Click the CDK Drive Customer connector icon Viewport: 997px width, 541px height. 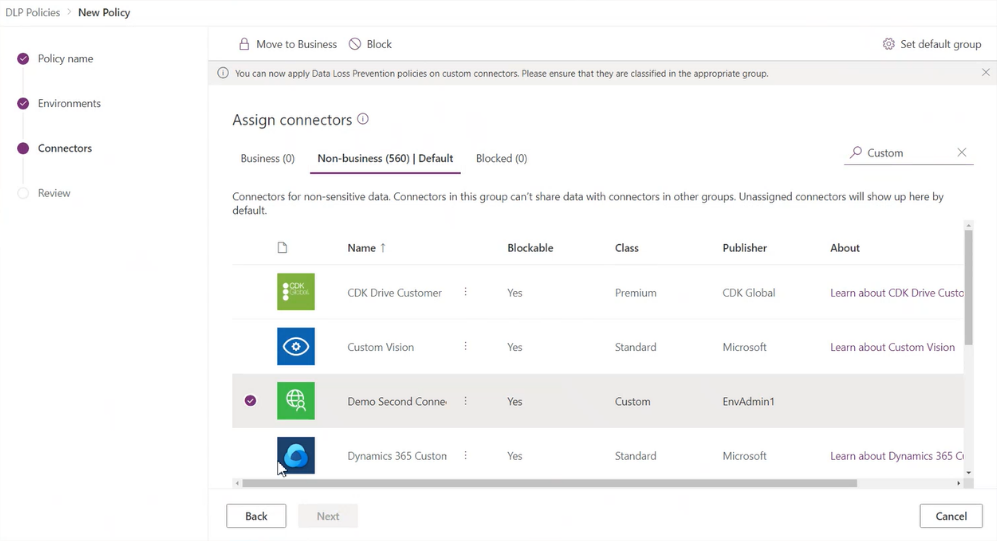pyautogui.click(x=296, y=292)
